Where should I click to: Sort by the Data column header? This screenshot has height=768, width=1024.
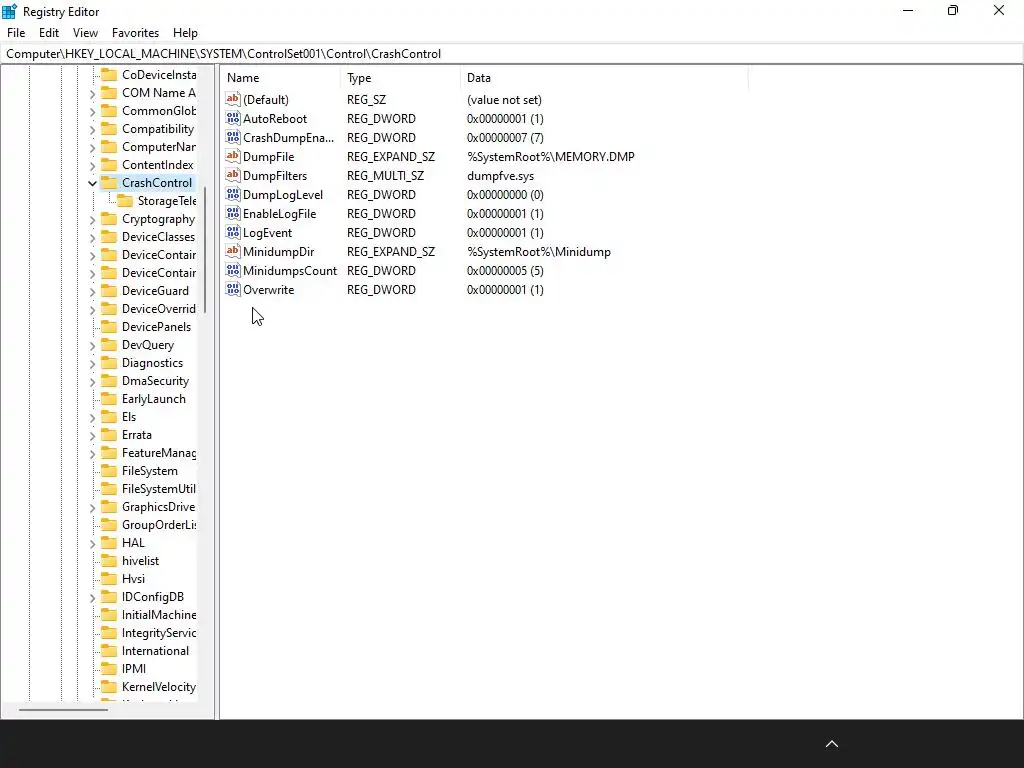[604, 78]
